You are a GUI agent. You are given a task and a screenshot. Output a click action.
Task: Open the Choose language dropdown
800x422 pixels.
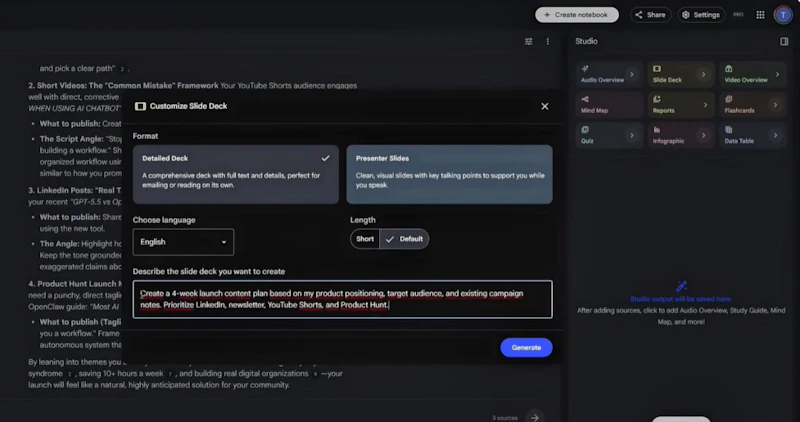183,242
